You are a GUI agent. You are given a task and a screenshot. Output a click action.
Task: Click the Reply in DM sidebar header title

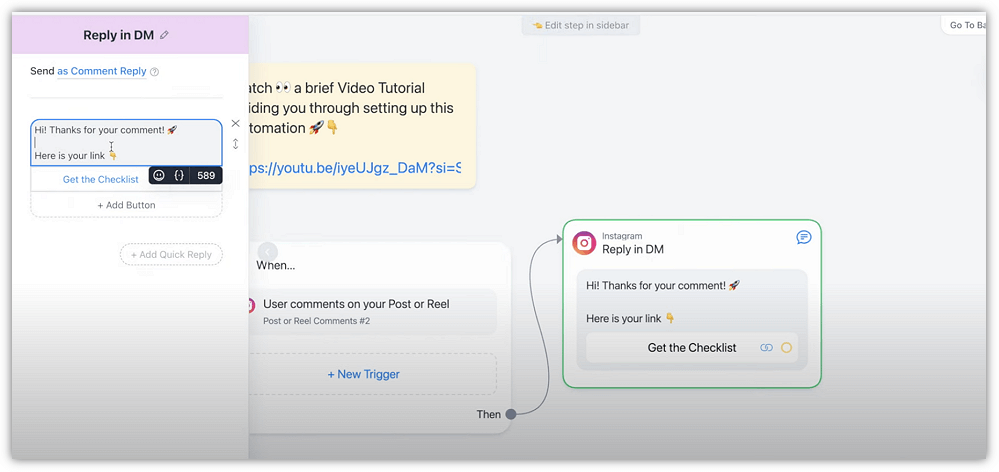point(119,35)
